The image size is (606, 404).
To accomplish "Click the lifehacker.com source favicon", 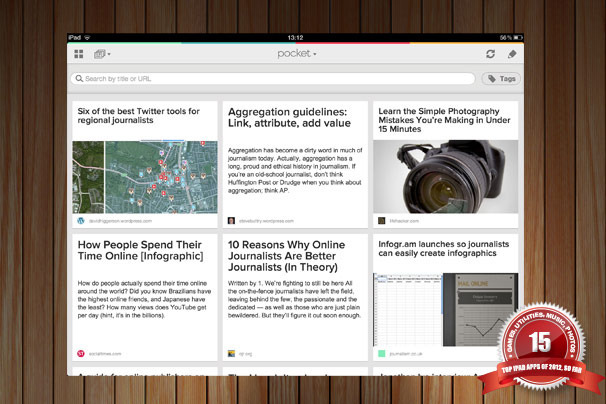I will [381, 221].
